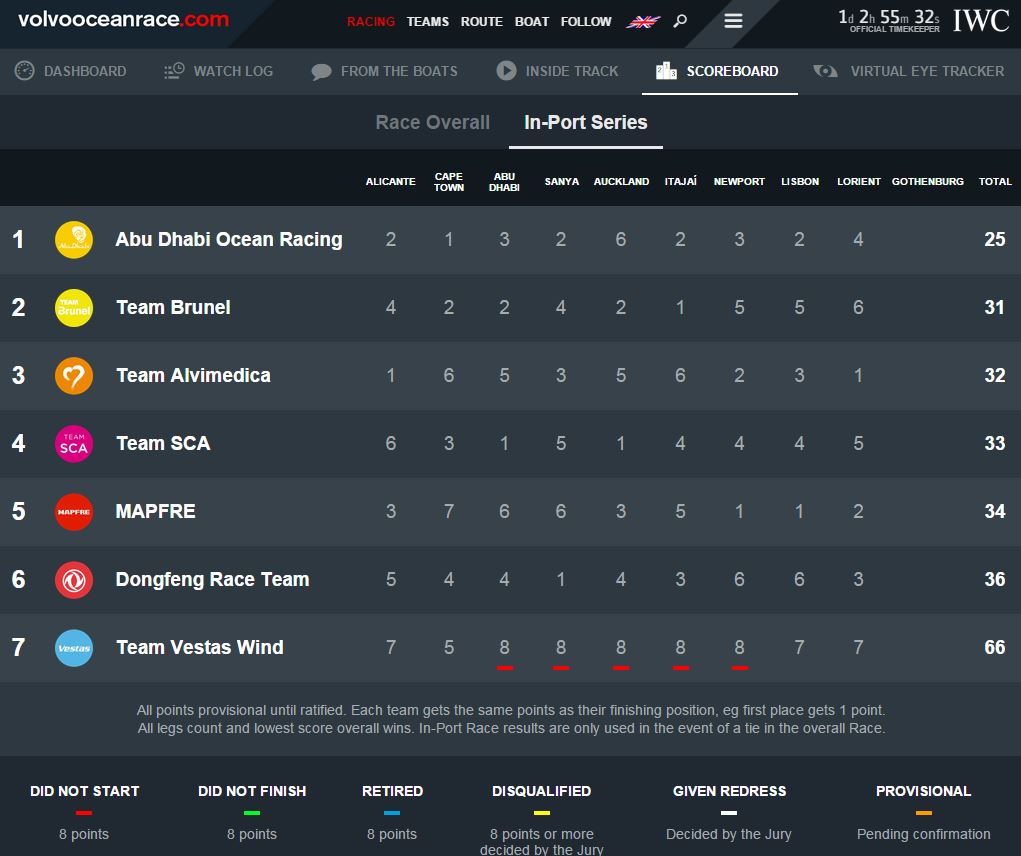
Task: Change language via UK flag
Action: (642, 22)
